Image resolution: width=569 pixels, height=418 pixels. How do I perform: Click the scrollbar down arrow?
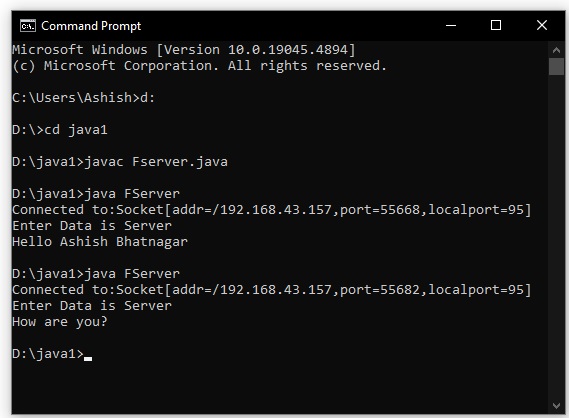pos(556,406)
